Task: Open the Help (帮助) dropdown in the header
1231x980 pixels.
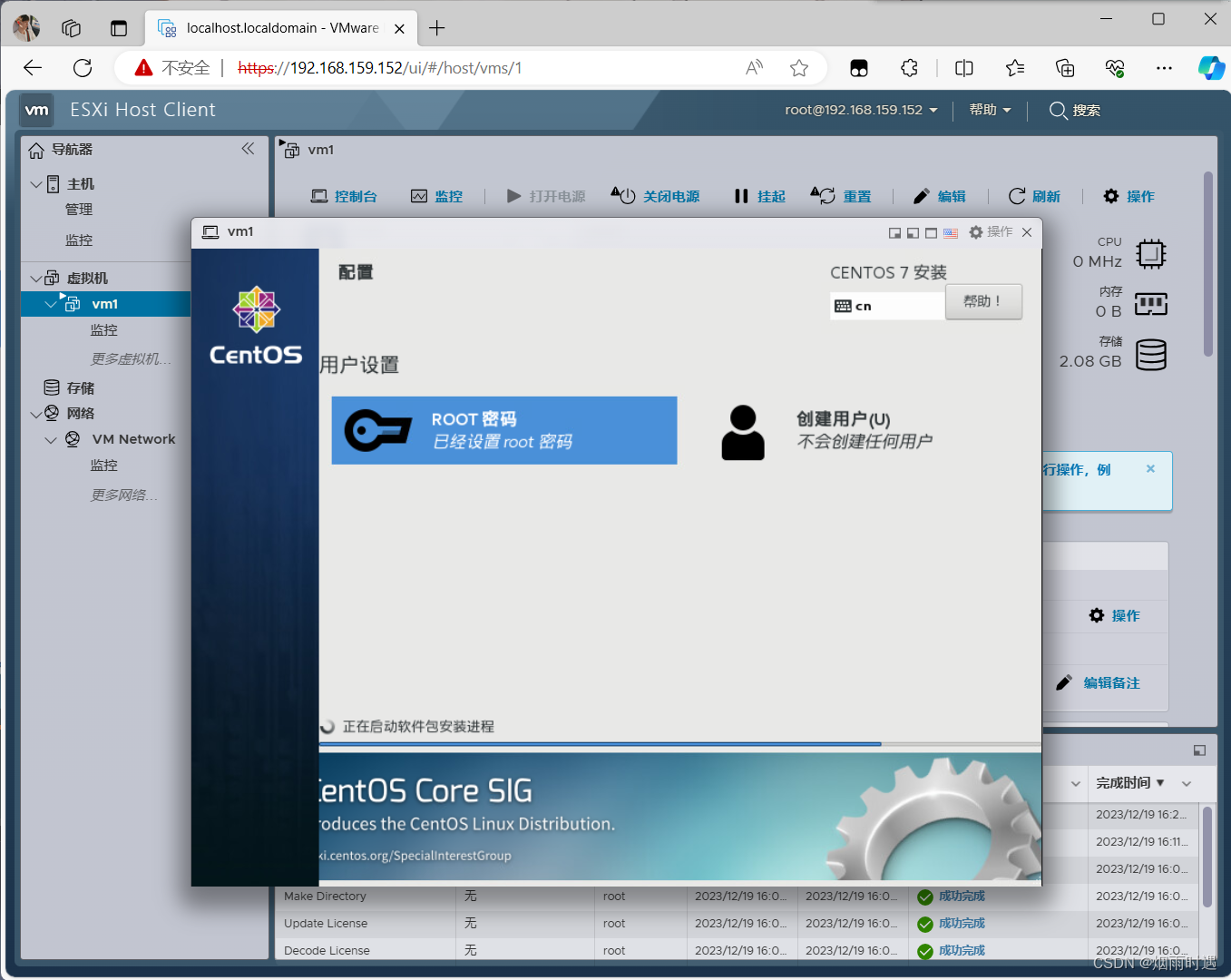Action: click(x=990, y=110)
